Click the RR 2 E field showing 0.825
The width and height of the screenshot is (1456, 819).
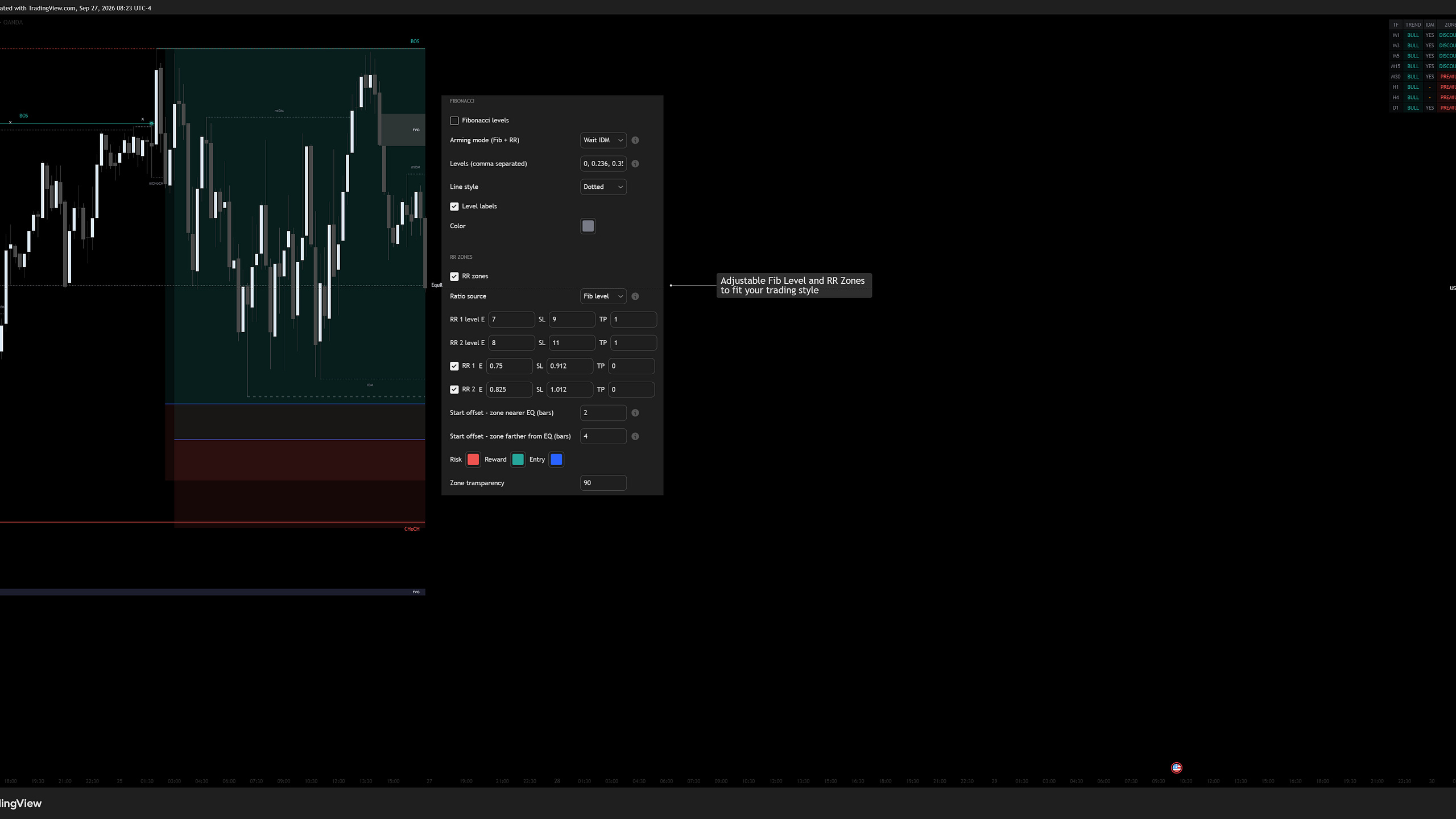tap(510, 390)
